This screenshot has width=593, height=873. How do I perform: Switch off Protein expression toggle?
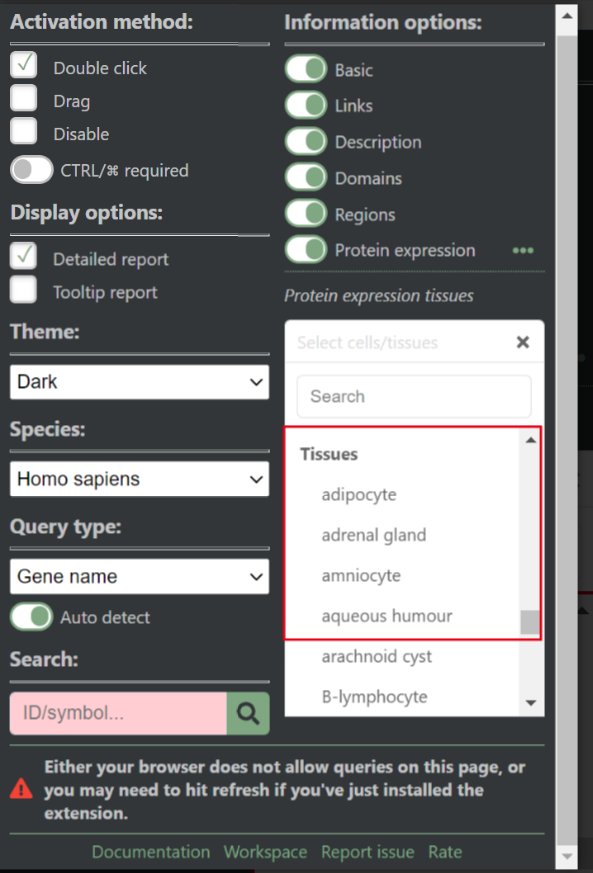coord(306,250)
